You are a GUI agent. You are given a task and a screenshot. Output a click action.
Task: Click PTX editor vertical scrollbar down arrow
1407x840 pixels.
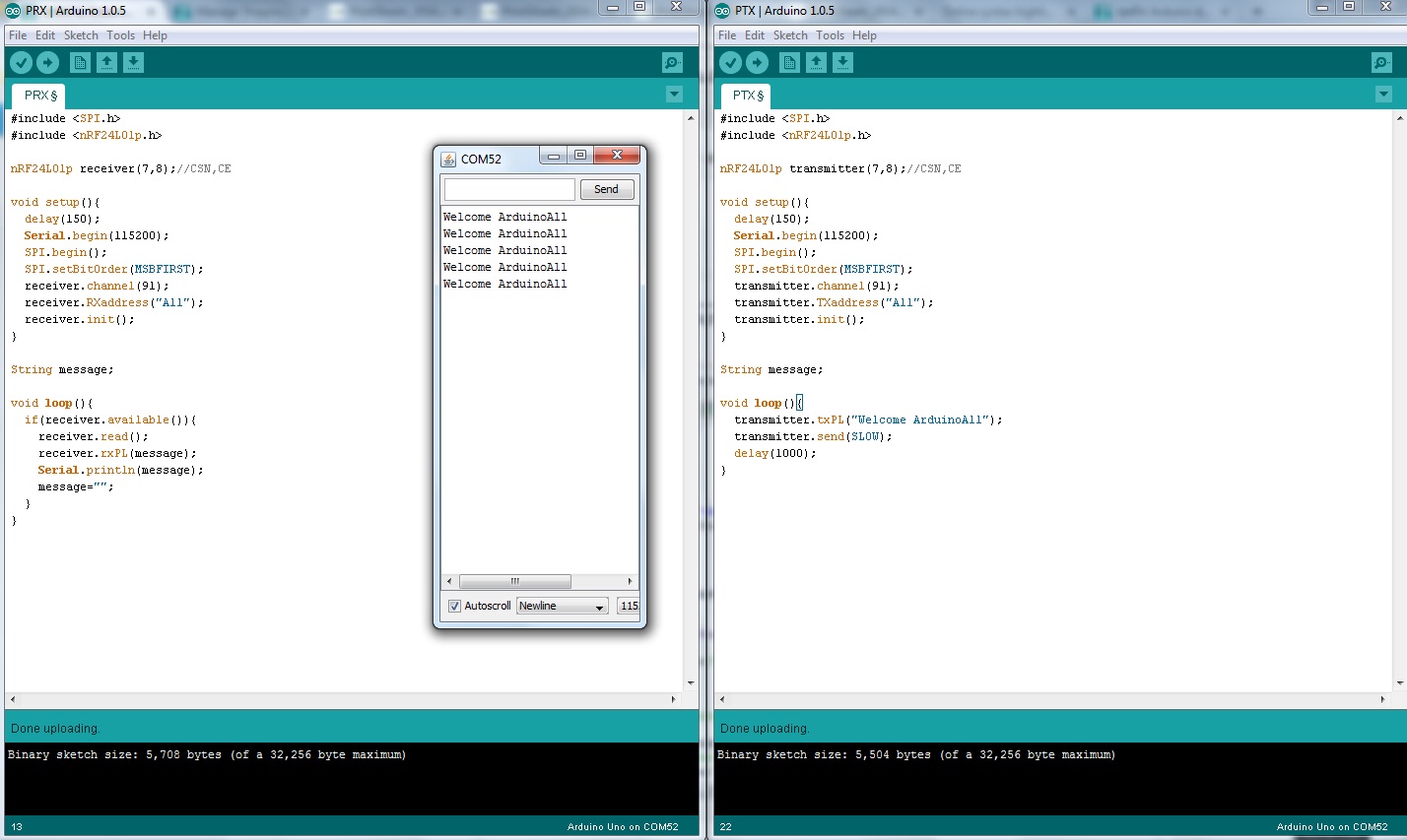pos(1400,682)
